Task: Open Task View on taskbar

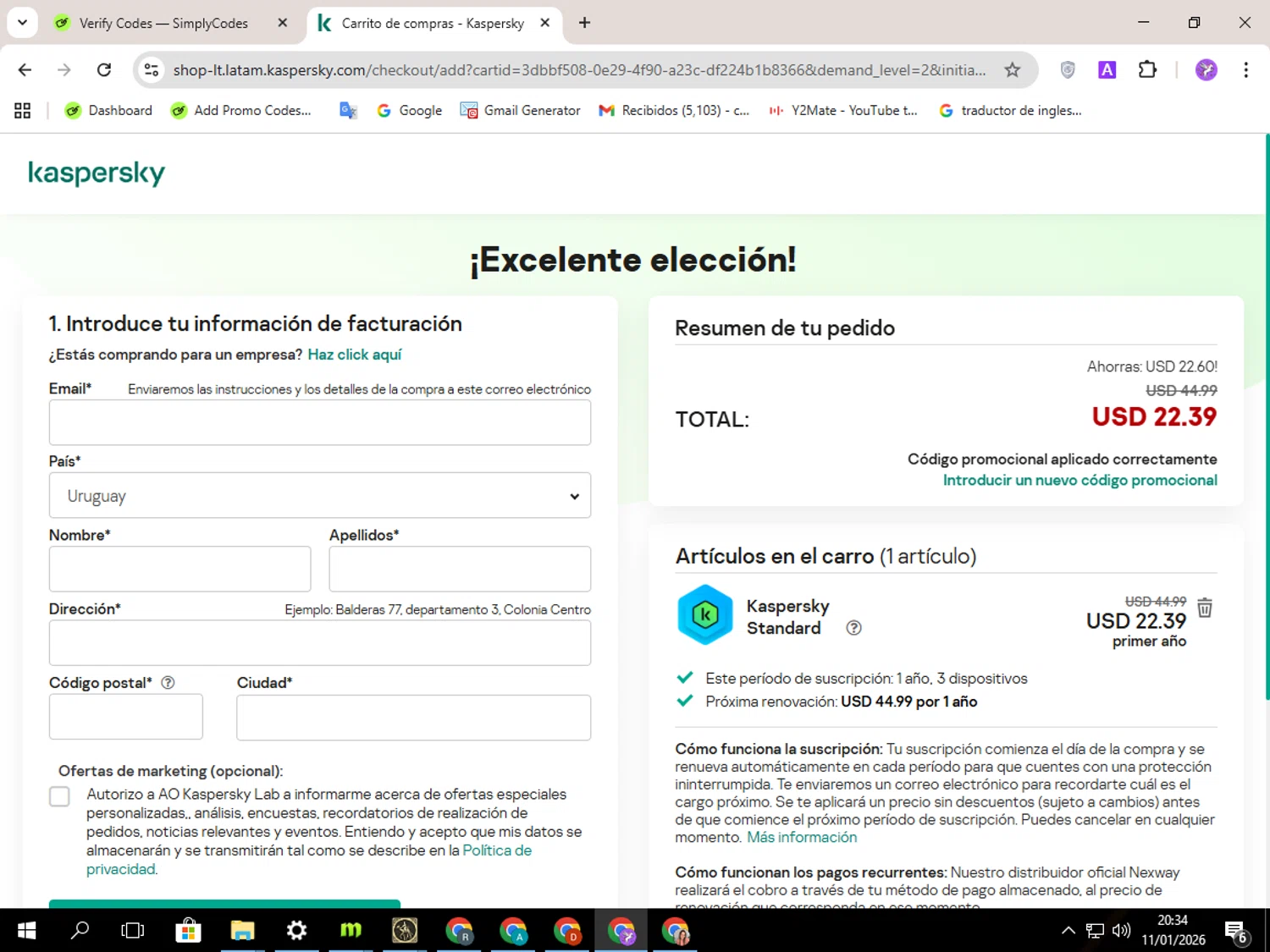Action: point(133,931)
